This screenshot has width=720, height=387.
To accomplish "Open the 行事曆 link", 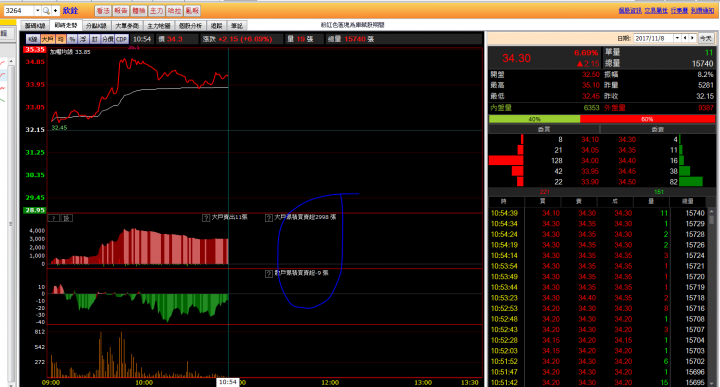I will (x=679, y=11).
